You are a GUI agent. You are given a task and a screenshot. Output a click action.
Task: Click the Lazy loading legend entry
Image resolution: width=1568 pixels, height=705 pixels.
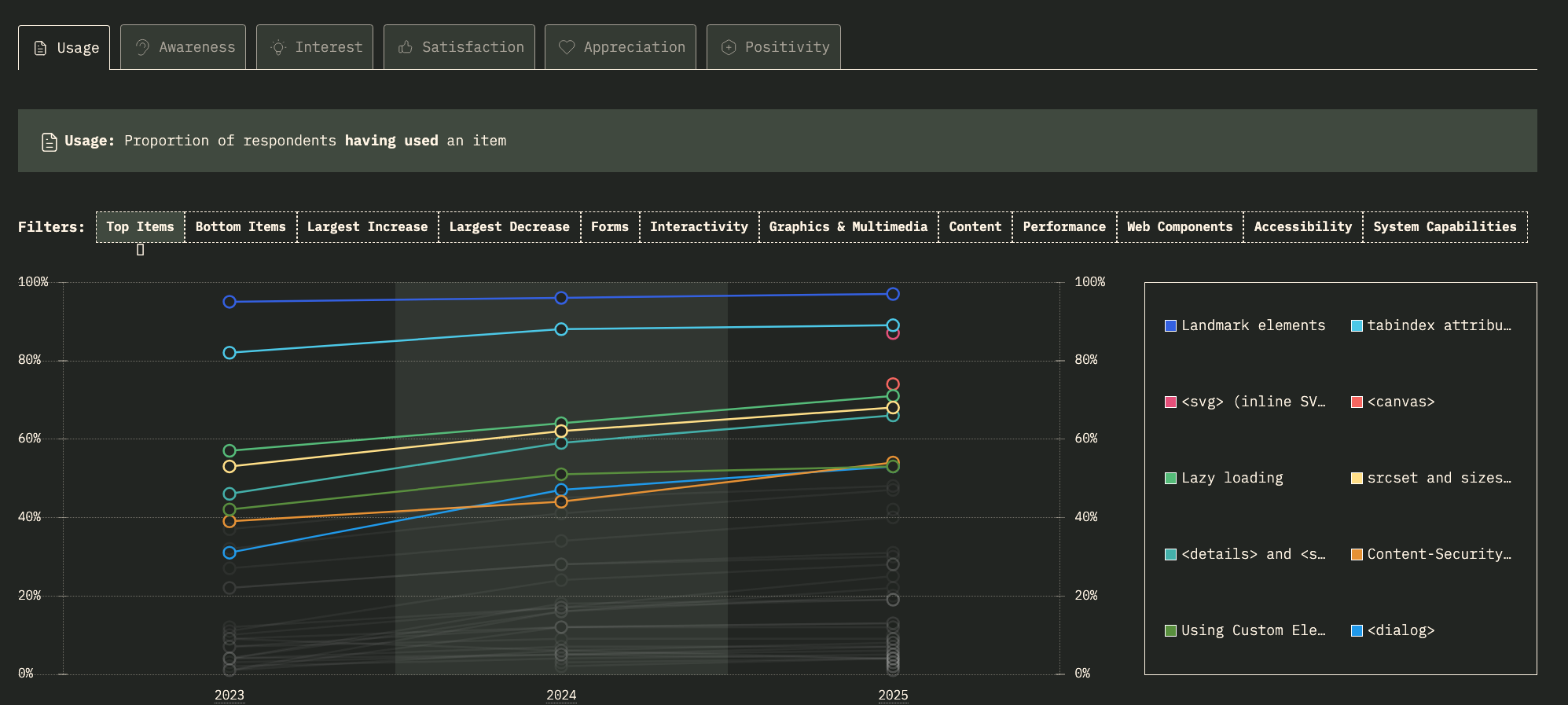1231,479
